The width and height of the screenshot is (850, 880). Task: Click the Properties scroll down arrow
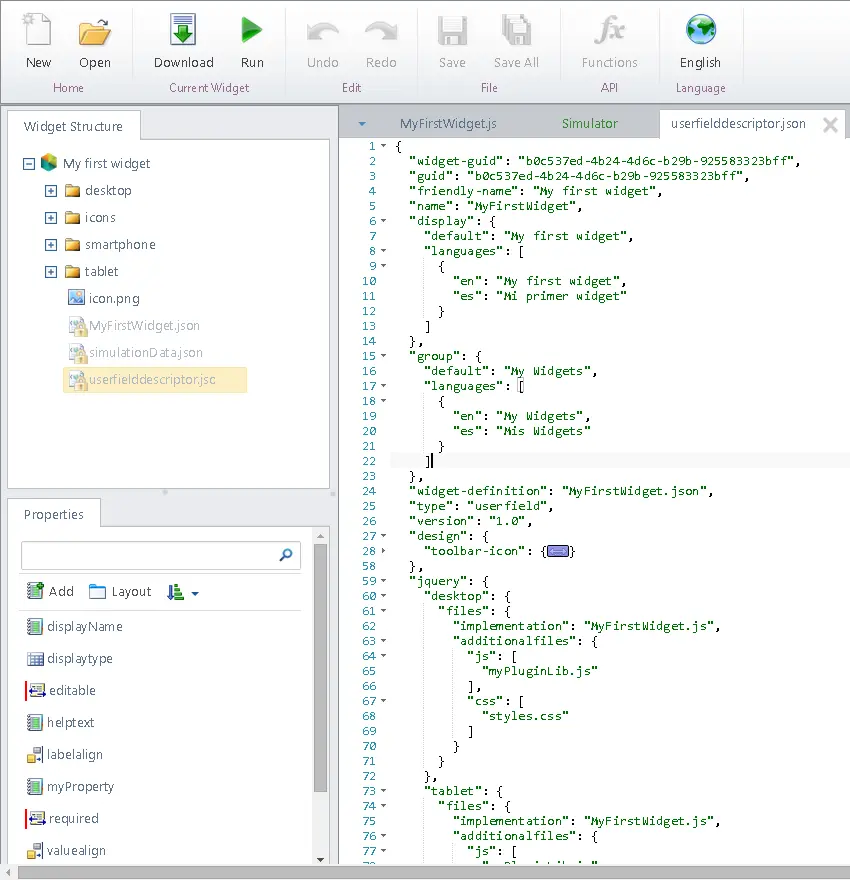coord(320,859)
